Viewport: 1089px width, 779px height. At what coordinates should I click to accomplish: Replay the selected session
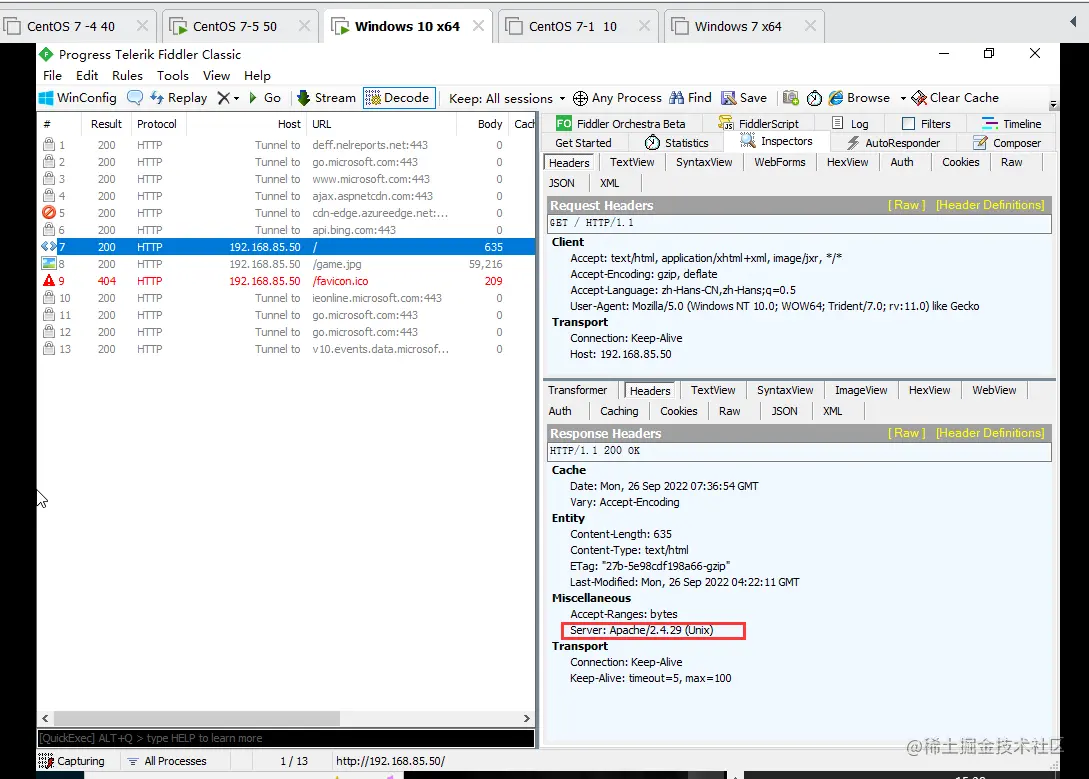pos(178,98)
